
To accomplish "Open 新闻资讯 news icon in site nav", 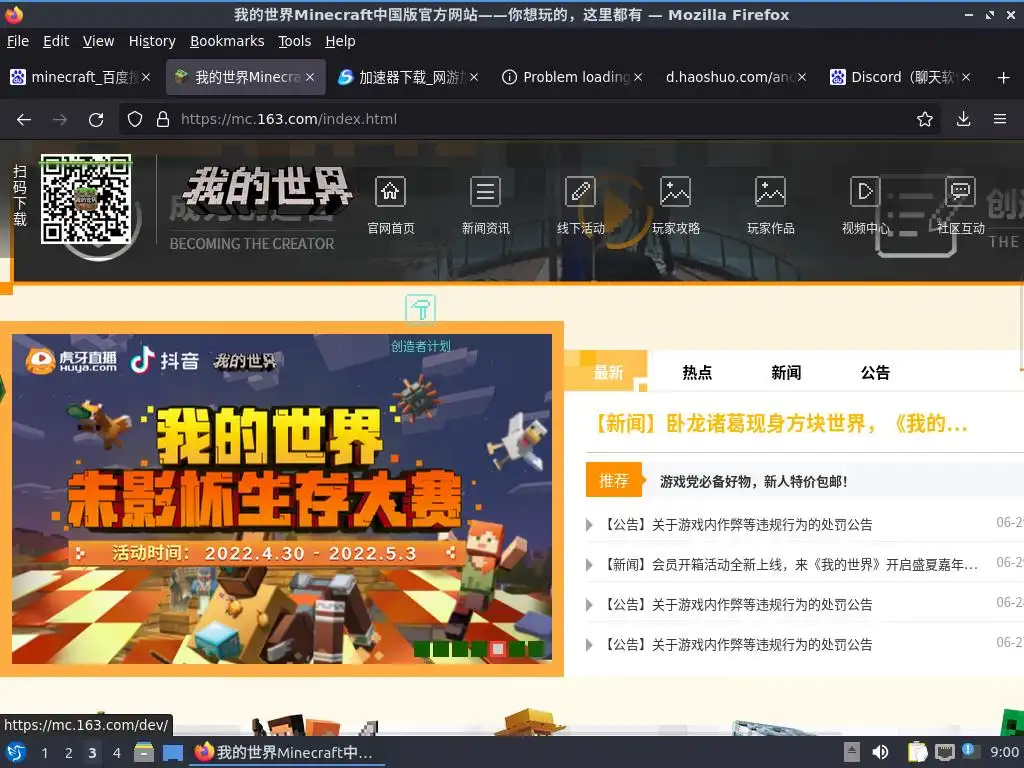I will pyautogui.click(x=485, y=192).
